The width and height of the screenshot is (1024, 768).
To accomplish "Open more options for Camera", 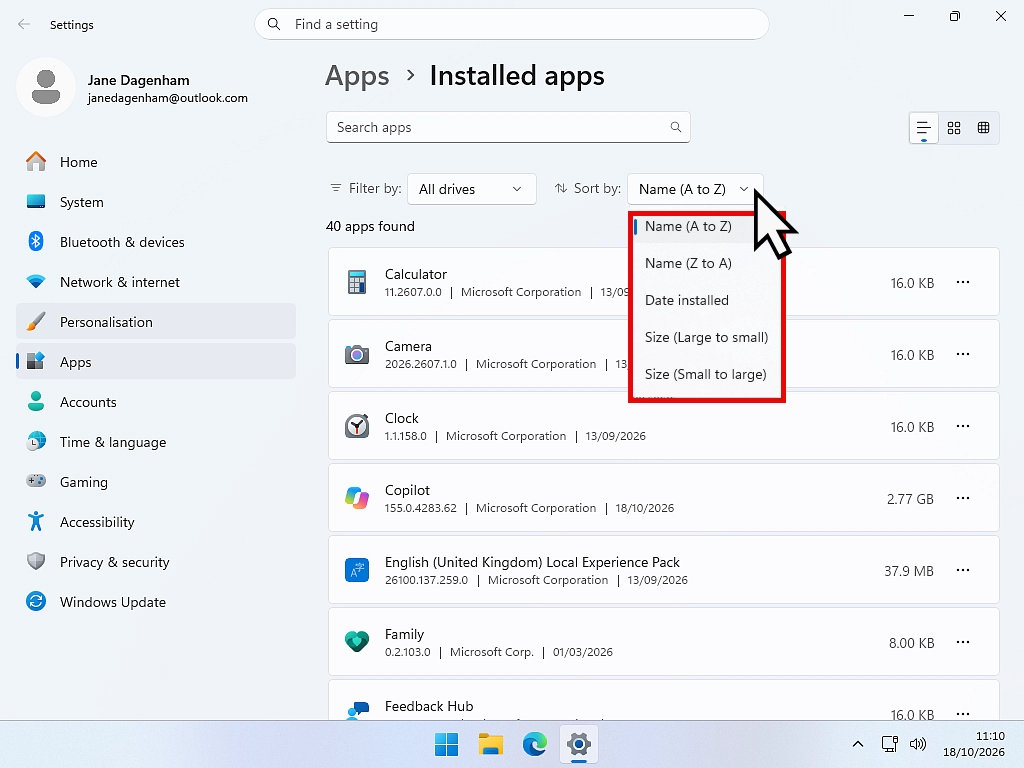I will tap(963, 354).
